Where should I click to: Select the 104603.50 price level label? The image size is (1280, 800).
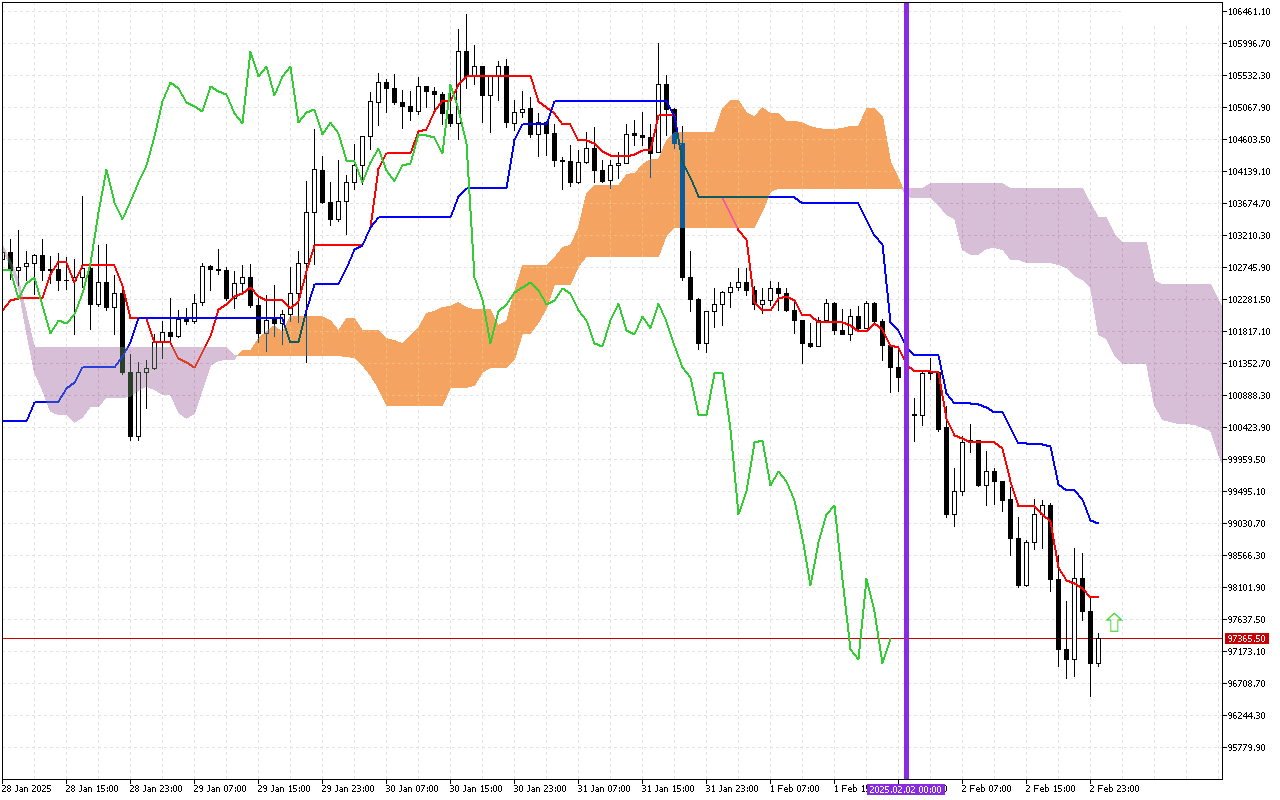(x=1249, y=140)
